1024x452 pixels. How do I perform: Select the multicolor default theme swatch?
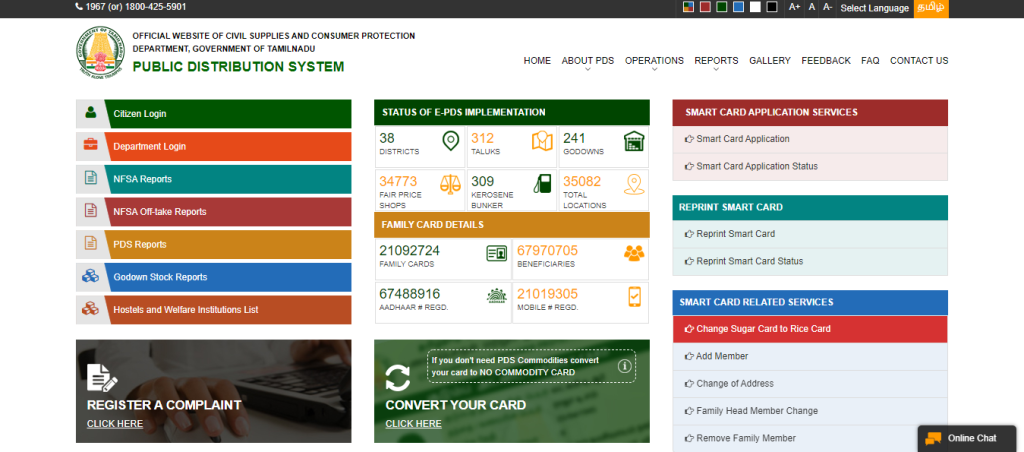click(x=688, y=7)
